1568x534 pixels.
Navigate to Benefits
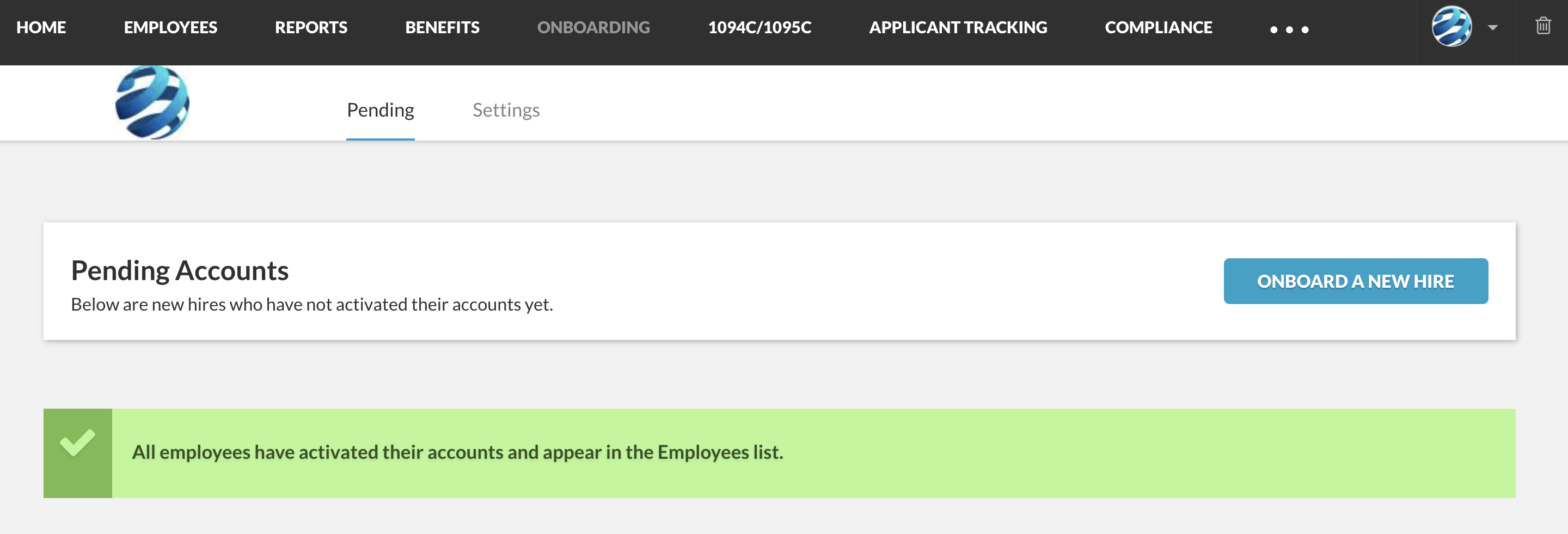(x=442, y=27)
